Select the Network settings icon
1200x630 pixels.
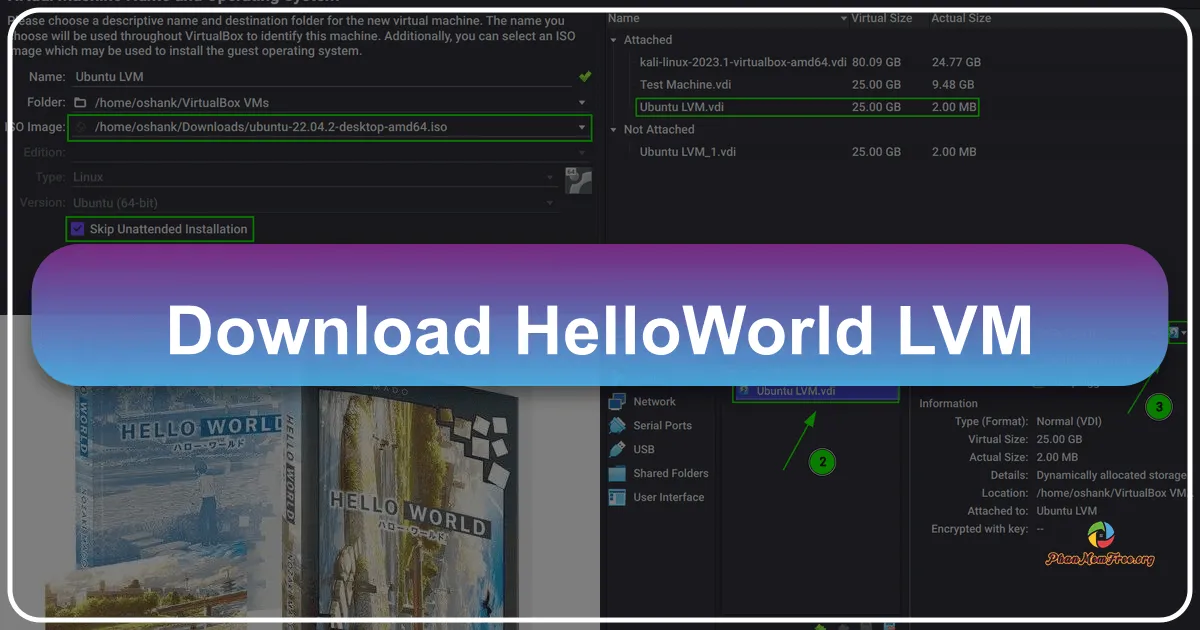point(617,401)
